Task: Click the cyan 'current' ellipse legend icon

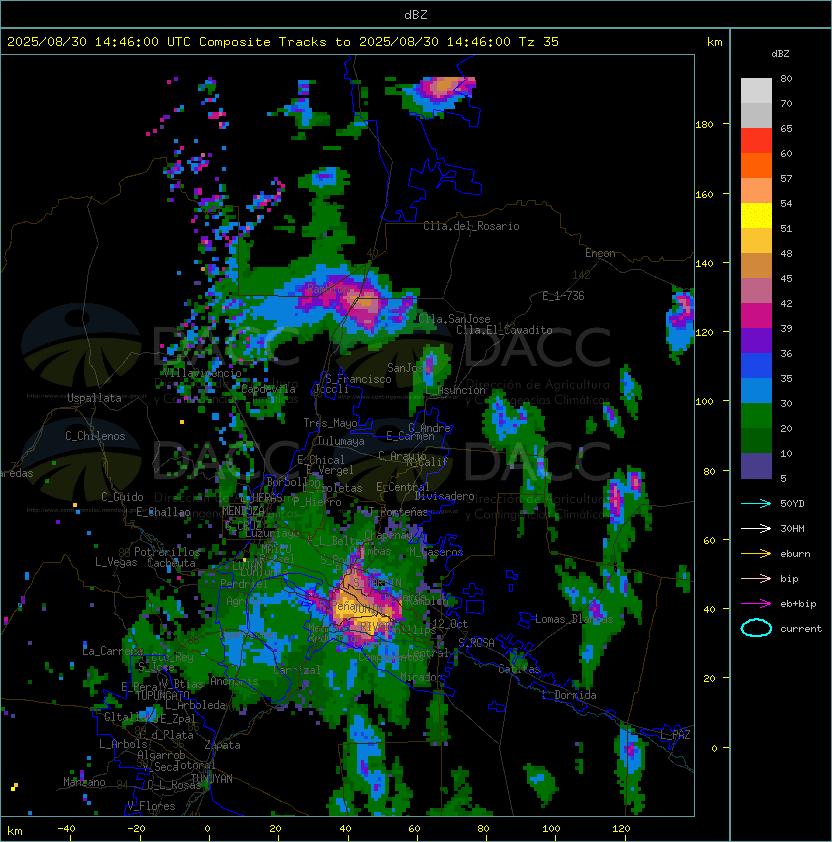Action: (756, 628)
